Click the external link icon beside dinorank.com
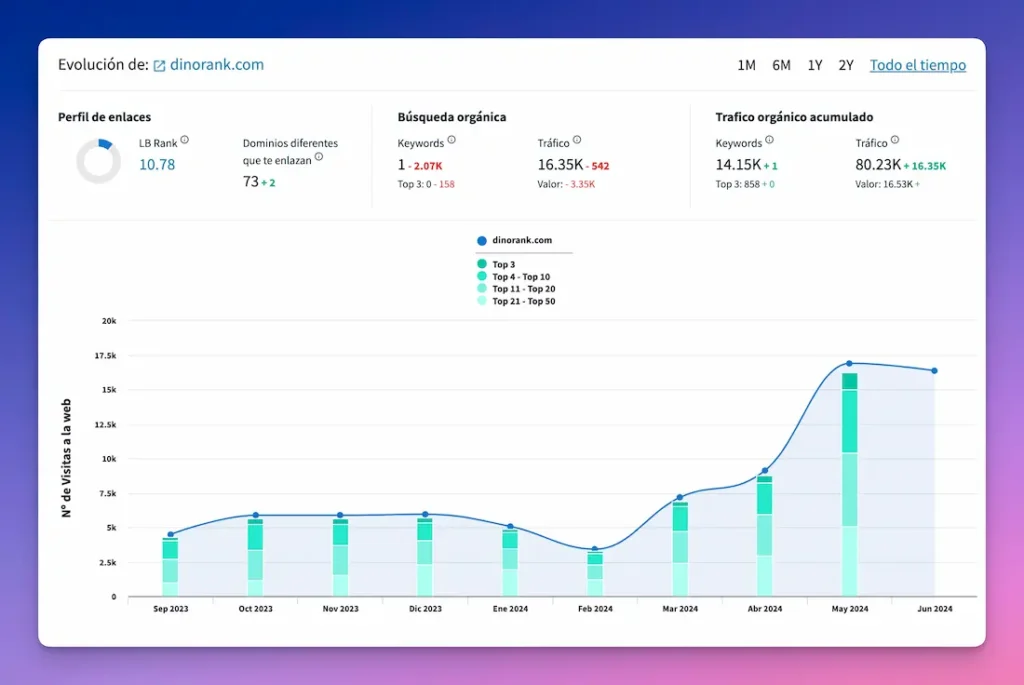Screen dimensions: 1024x685 [x=159, y=66]
